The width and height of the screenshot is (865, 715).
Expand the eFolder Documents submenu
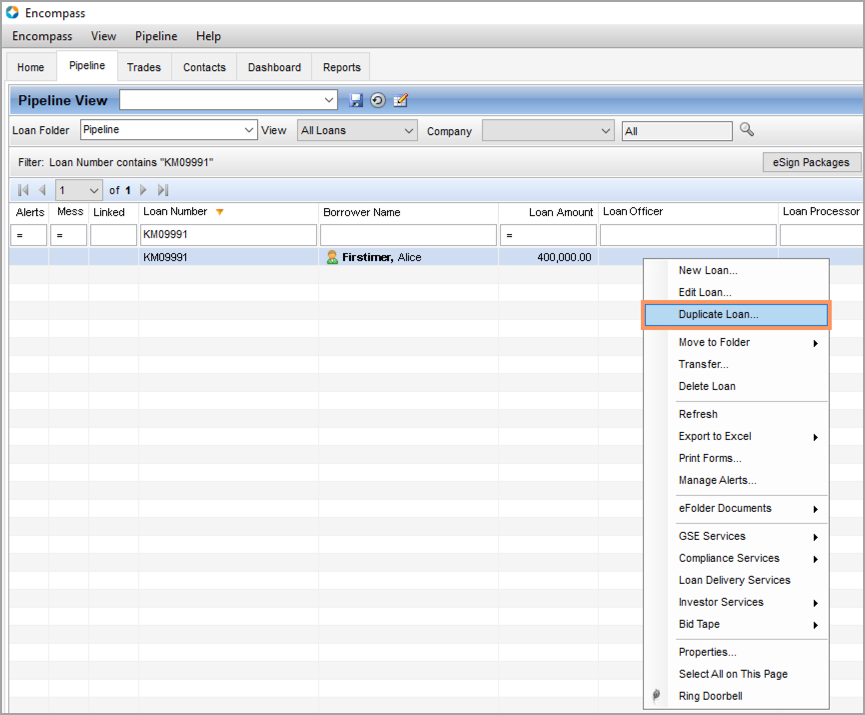click(x=815, y=509)
